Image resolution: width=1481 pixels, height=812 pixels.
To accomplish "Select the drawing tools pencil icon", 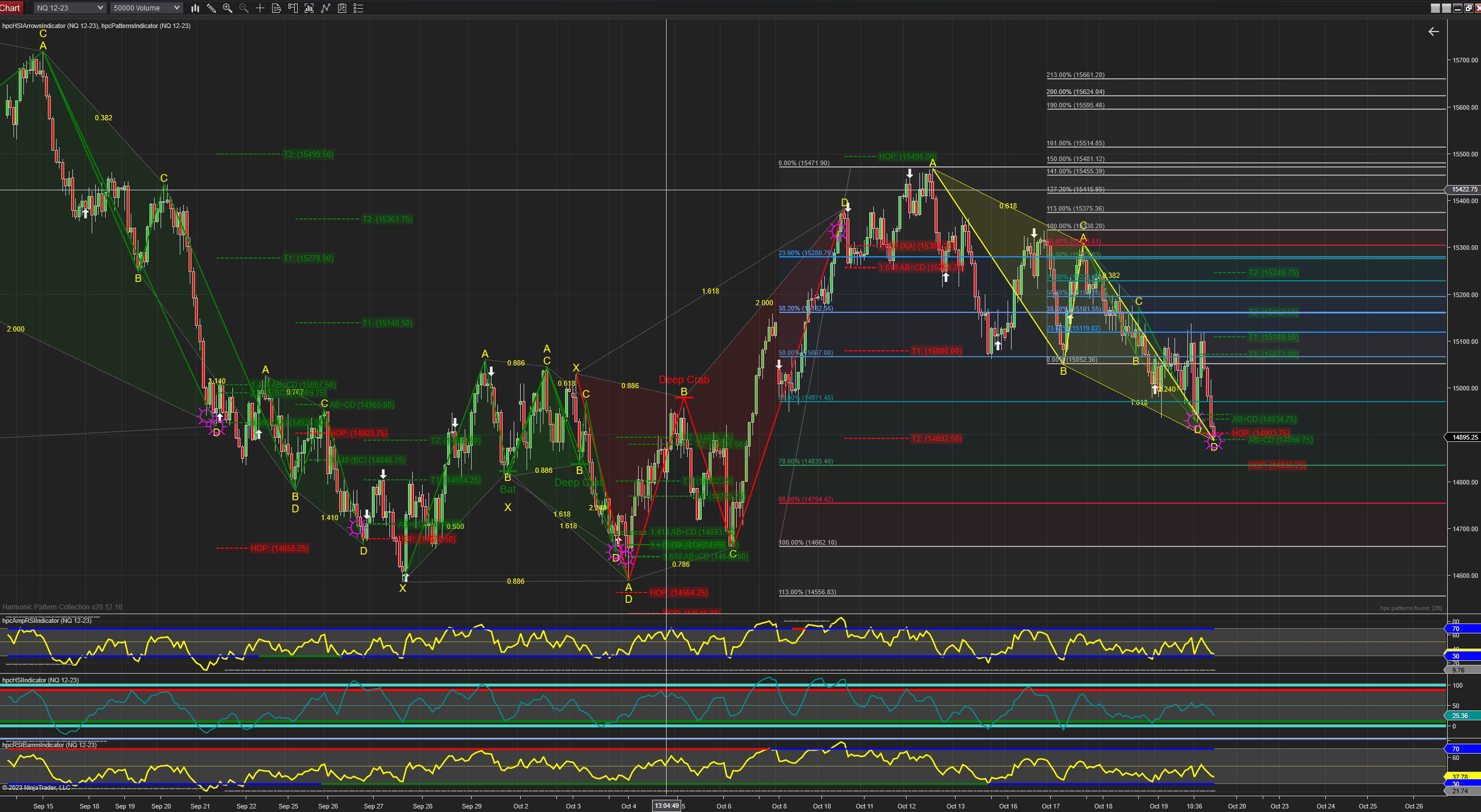I will (x=211, y=8).
